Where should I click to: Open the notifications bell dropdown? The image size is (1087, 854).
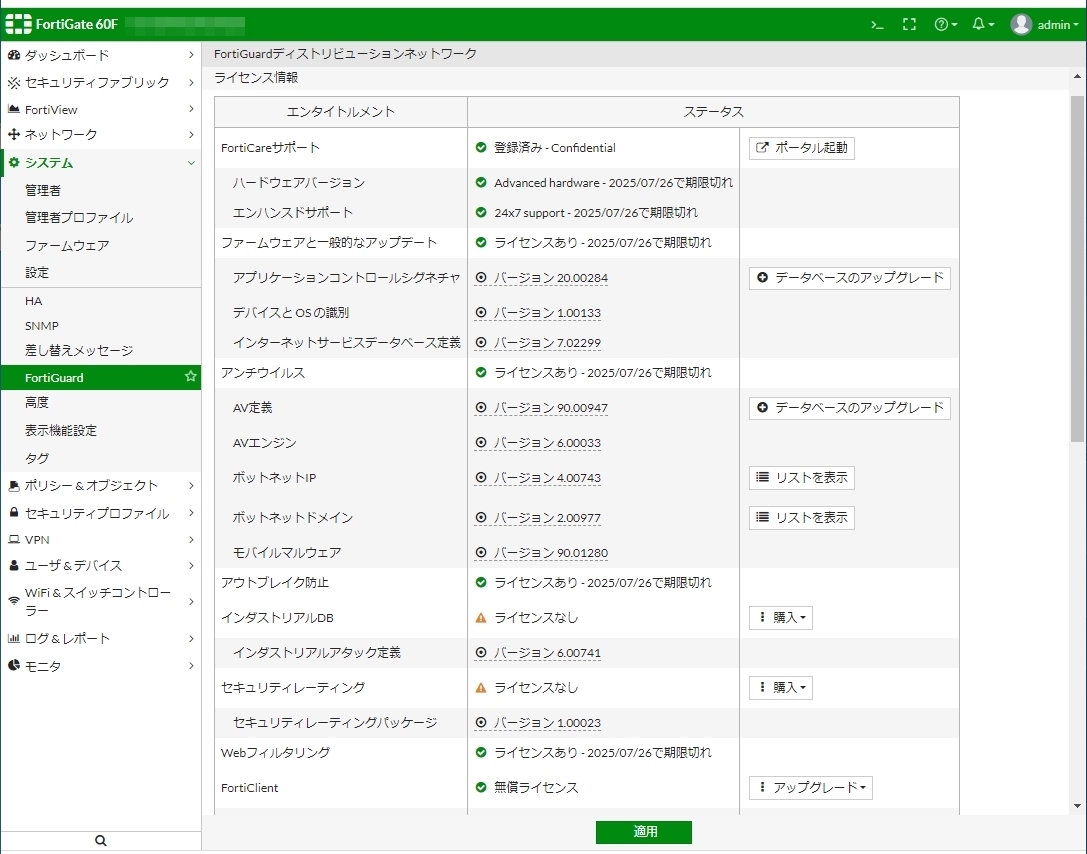[983, 25]
